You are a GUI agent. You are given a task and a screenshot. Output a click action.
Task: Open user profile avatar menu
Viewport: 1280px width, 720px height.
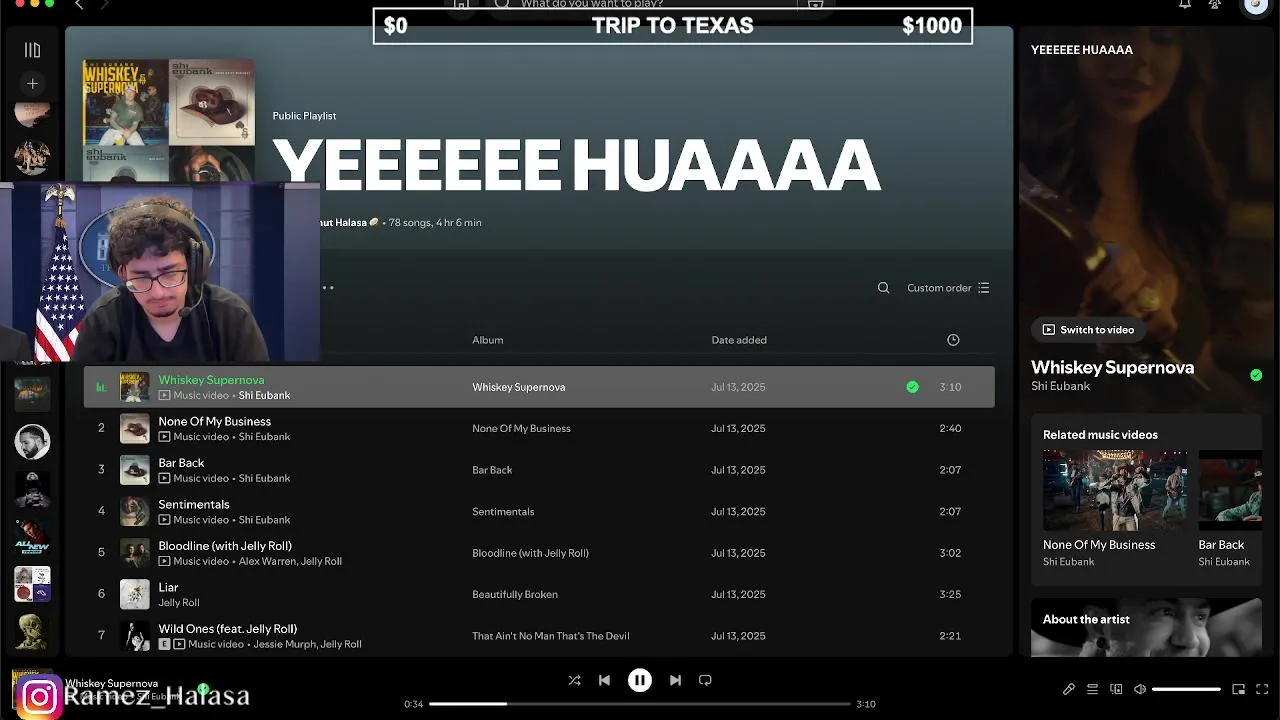coord(1256,6)
